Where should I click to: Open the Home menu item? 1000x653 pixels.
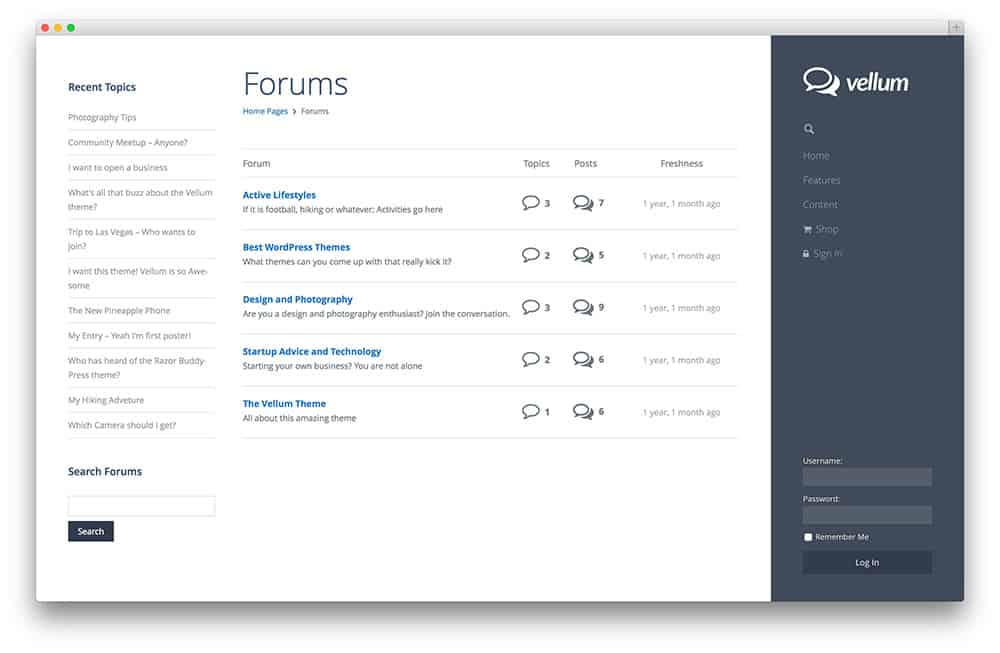tap(816, 156)
